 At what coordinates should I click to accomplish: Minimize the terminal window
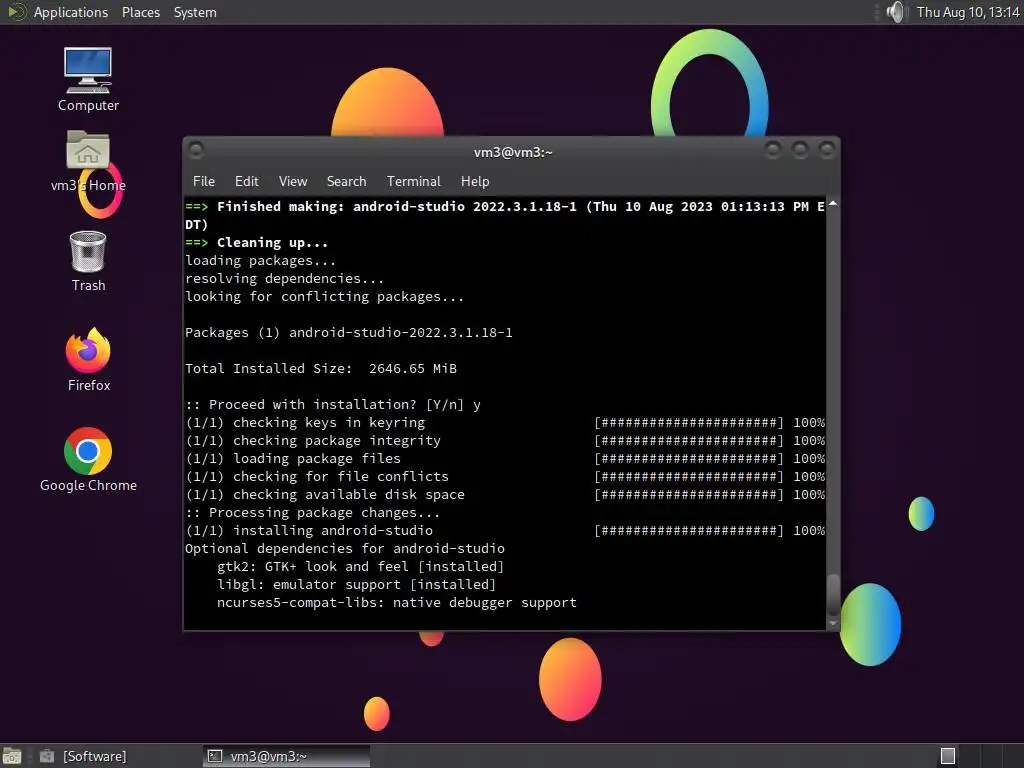773,151
